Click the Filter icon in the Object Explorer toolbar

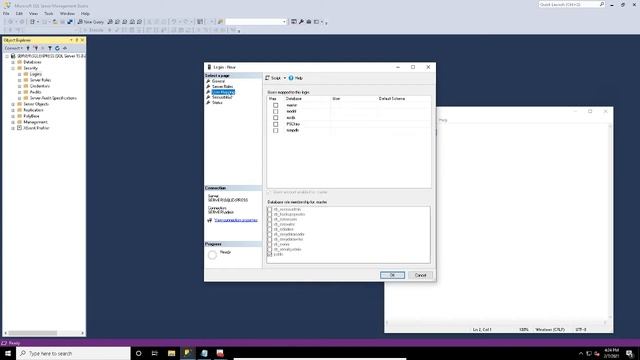(50, 48)
